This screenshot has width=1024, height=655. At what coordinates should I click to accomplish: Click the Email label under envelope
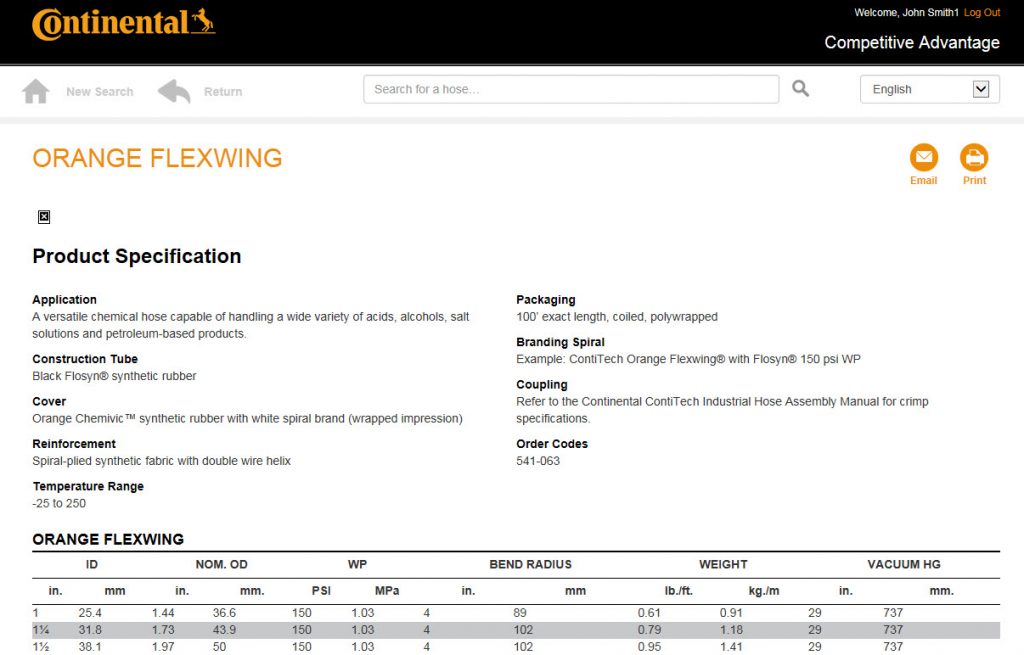[923, 181]
